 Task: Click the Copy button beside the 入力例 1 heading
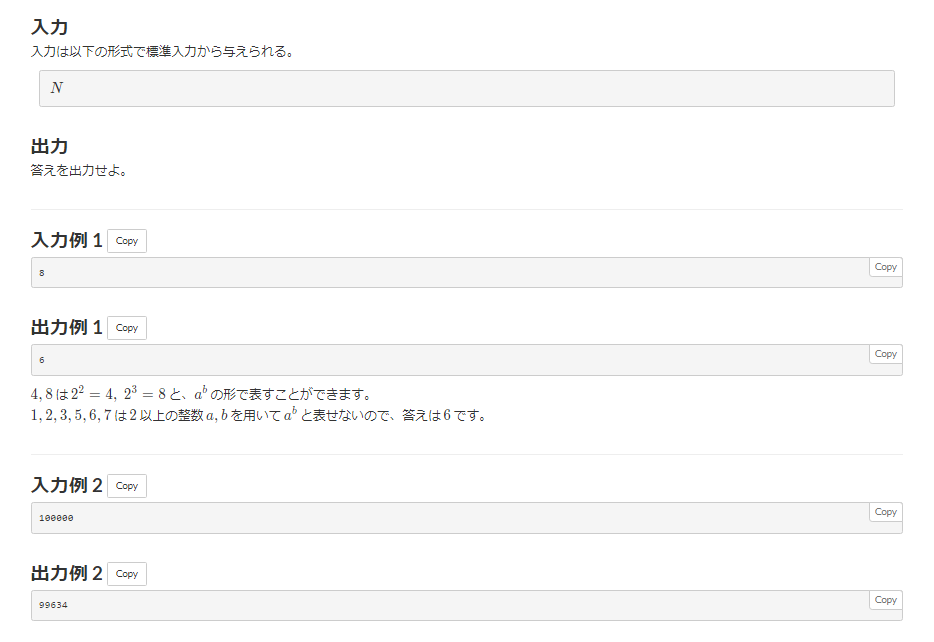pyautogui.click(x=126, y=240)
